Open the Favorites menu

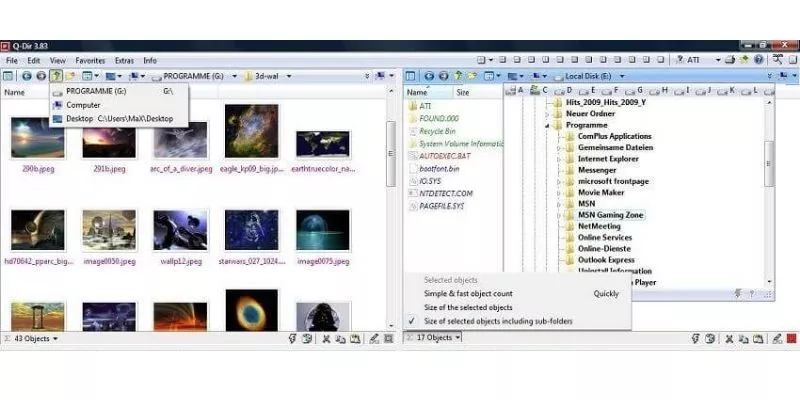pyautogui.click(x=90, y=60)
